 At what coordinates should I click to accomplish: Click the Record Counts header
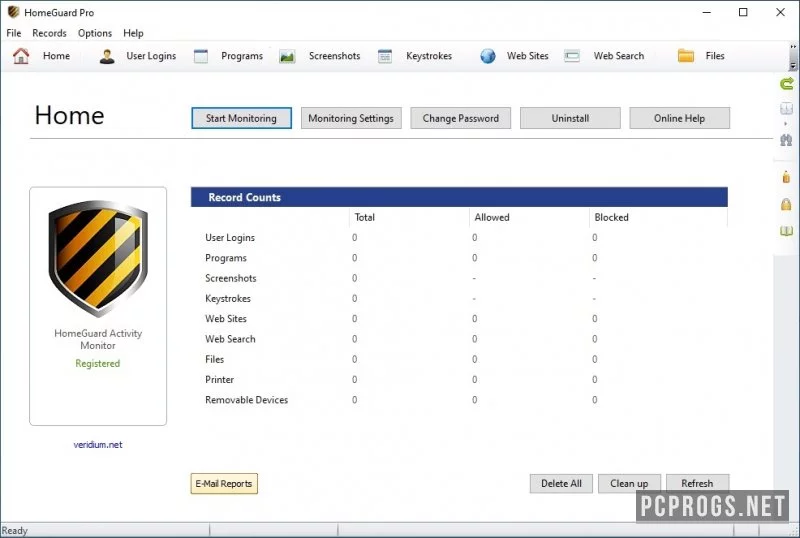[x=459, y=197]
